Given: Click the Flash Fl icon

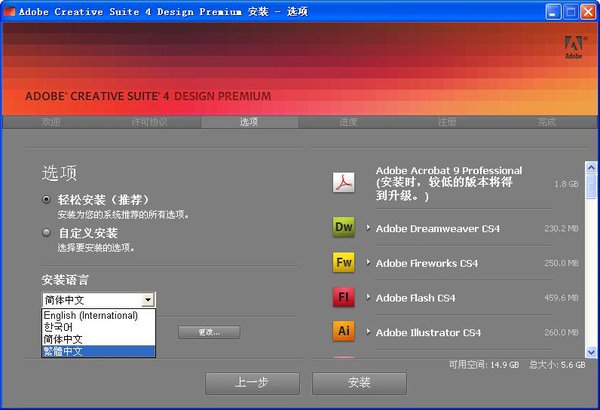Looking at the screenshot, I should pyautogui.click(x=343, y=297).
